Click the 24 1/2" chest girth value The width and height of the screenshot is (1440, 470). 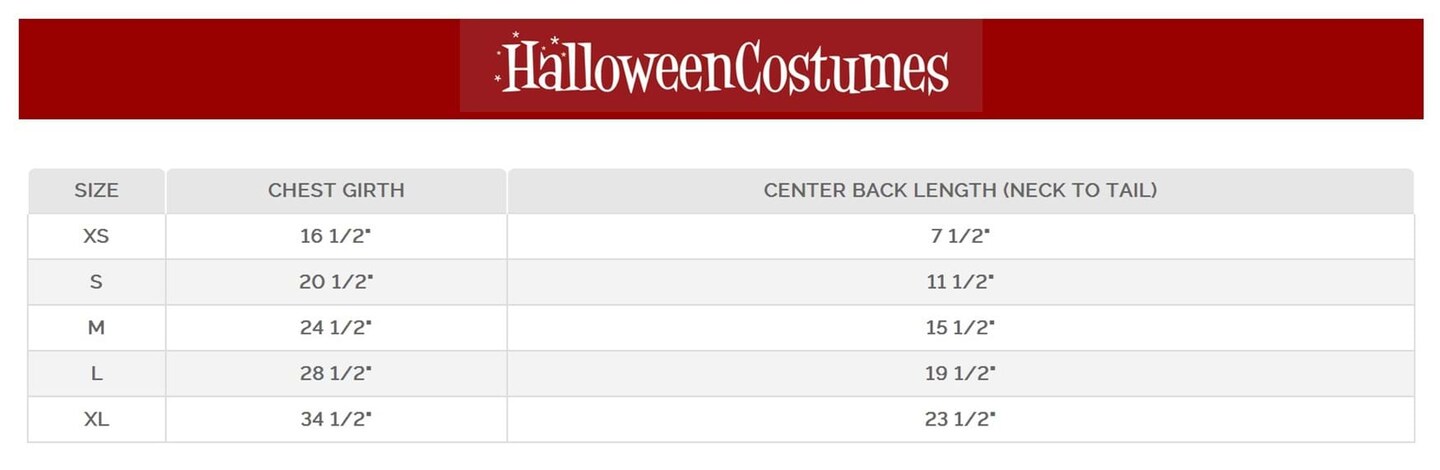pos(336,328)
